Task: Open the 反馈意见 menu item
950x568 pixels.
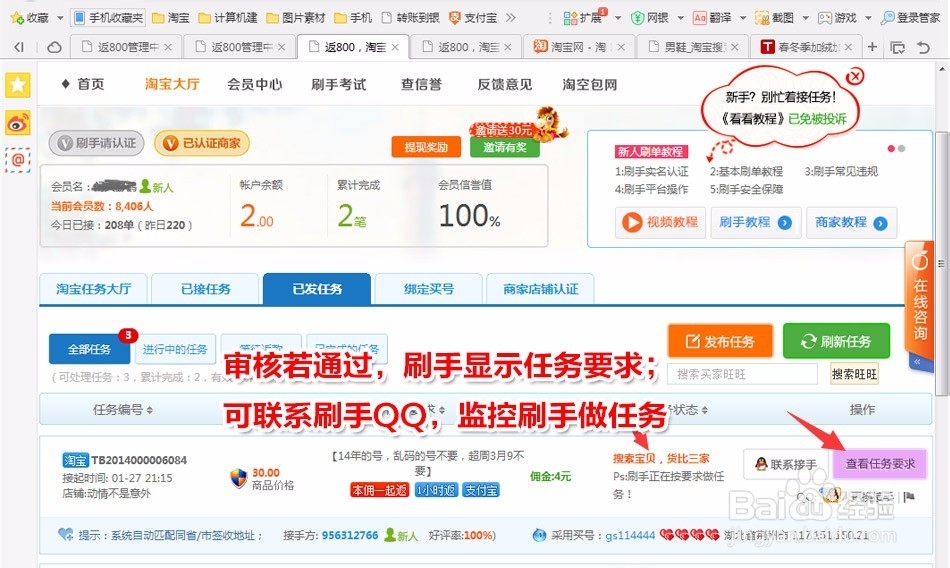Action: click(505, 84)
